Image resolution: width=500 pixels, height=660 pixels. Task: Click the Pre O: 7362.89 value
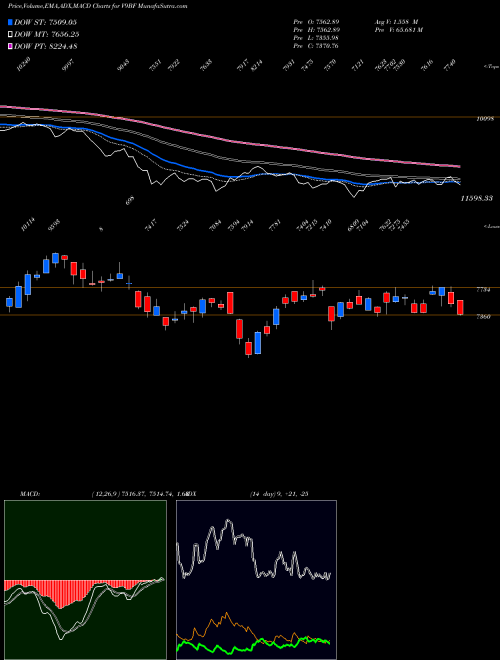(x=316, y=22)
